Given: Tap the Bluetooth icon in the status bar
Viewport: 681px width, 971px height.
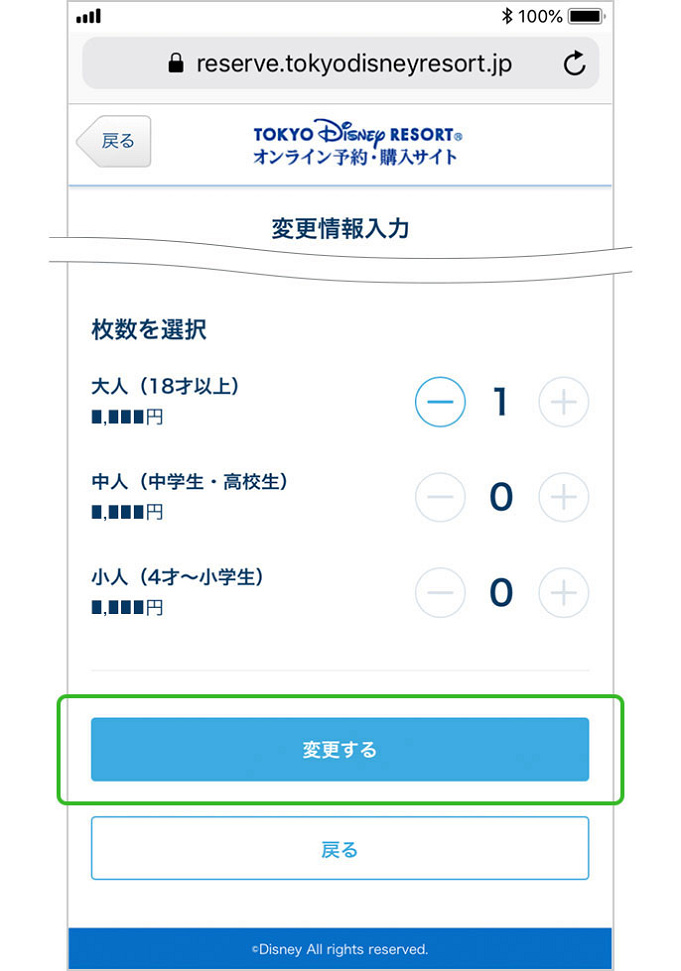Looking at the screenshot, I should tap(506, 14).
